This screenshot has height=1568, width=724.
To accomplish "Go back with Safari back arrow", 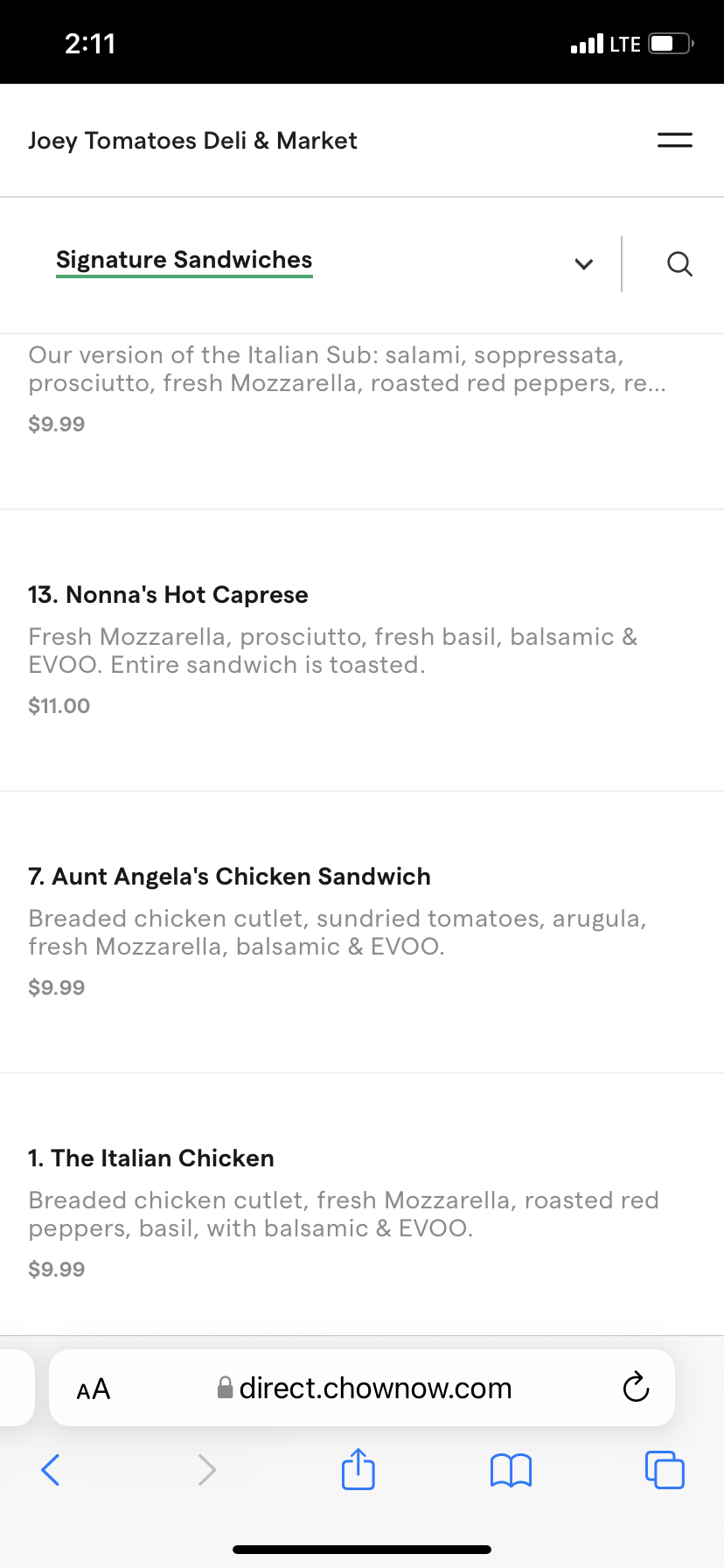I will (x=51, y=1469).
